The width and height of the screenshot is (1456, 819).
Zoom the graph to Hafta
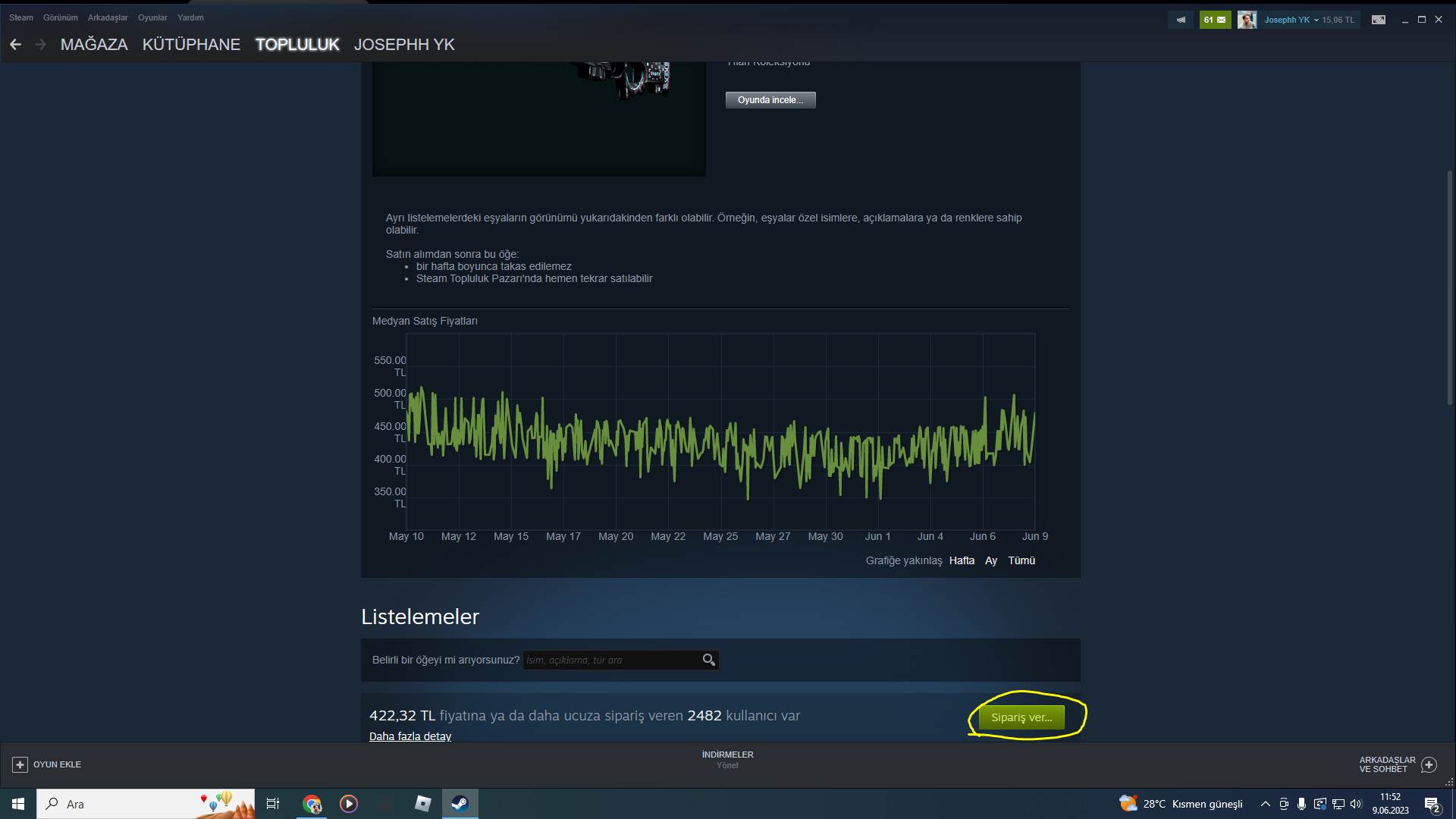click(962, 560)
